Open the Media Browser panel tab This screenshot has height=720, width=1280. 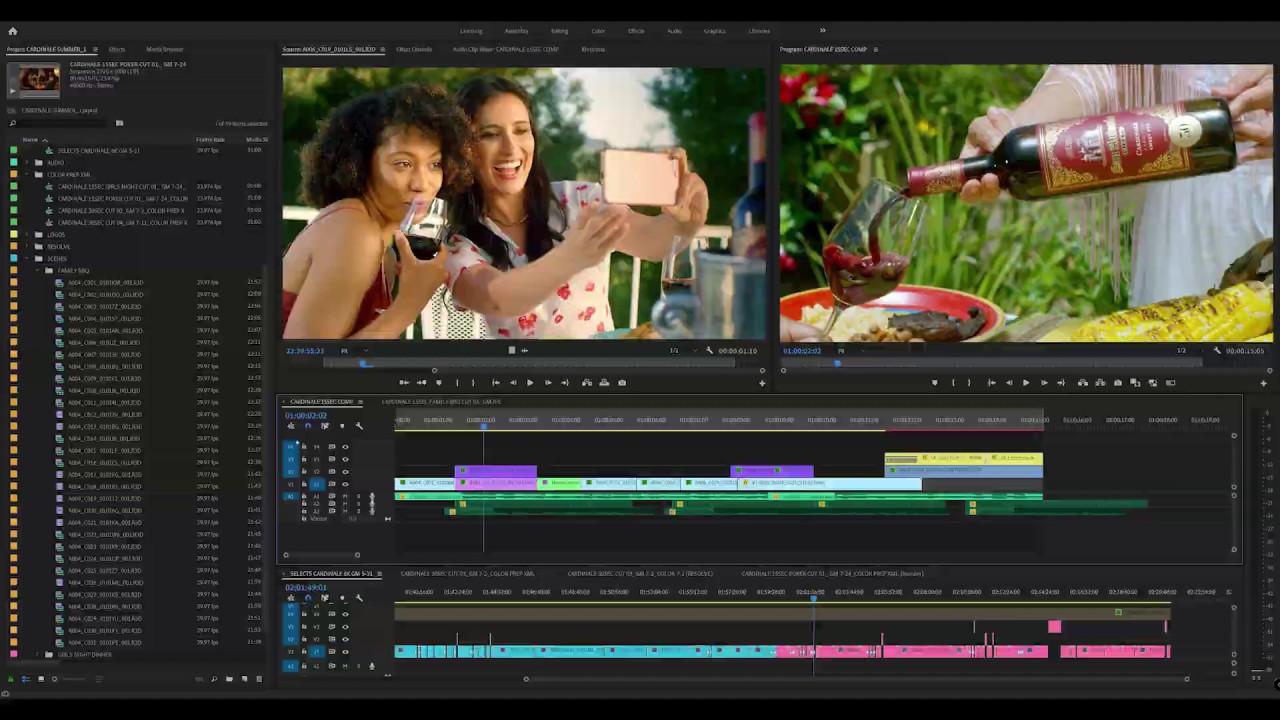tap(165, 49)
